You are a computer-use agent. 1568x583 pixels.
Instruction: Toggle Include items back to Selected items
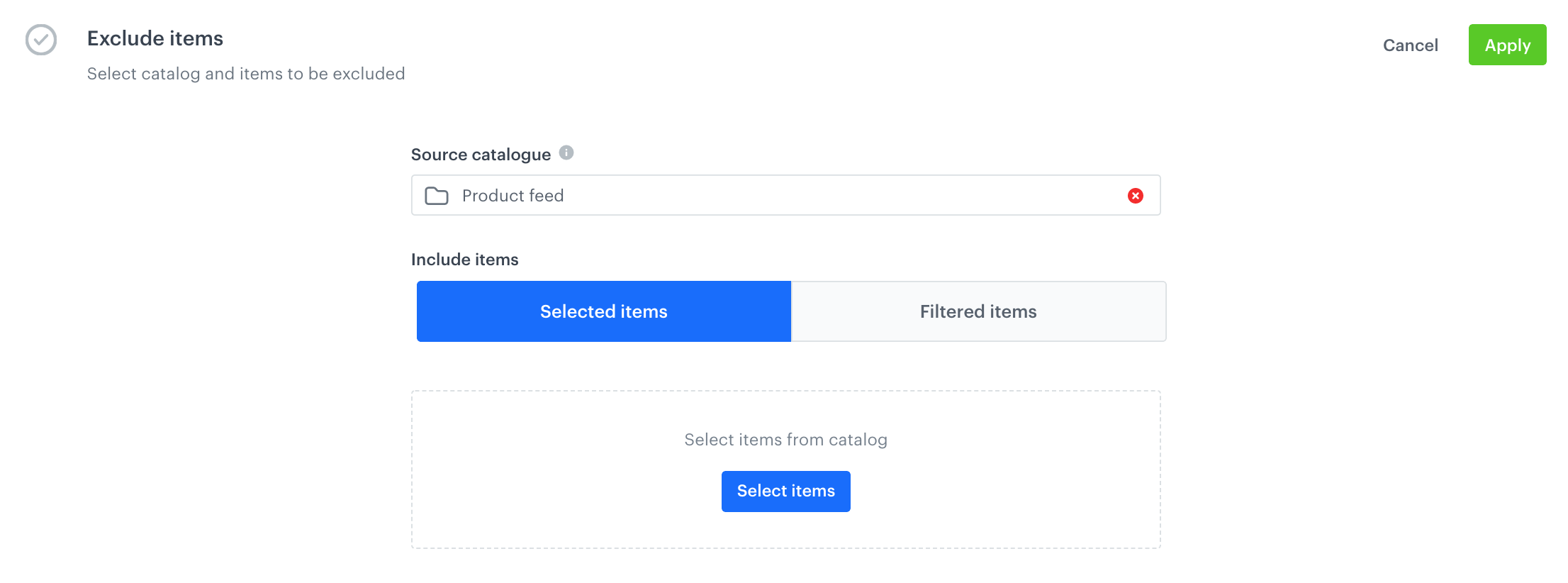(x=603, y=311)
